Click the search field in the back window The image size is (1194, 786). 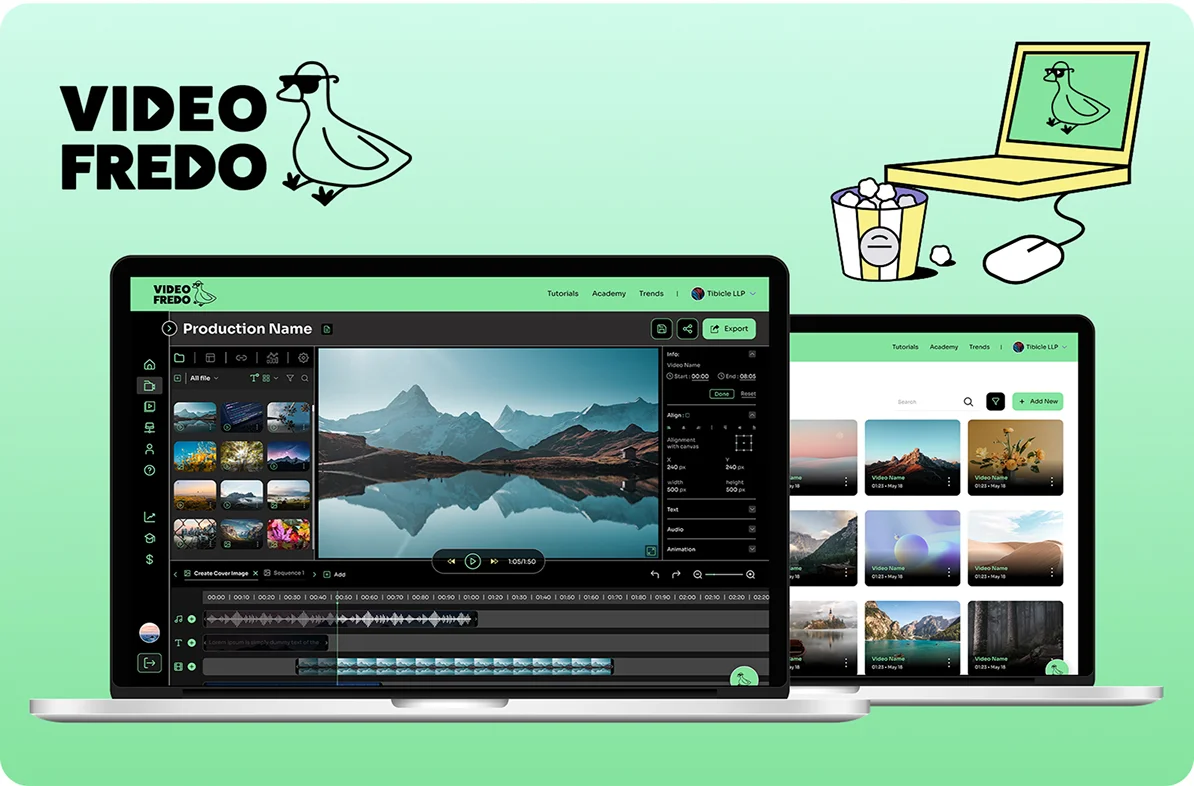click(x=935, y=401)
